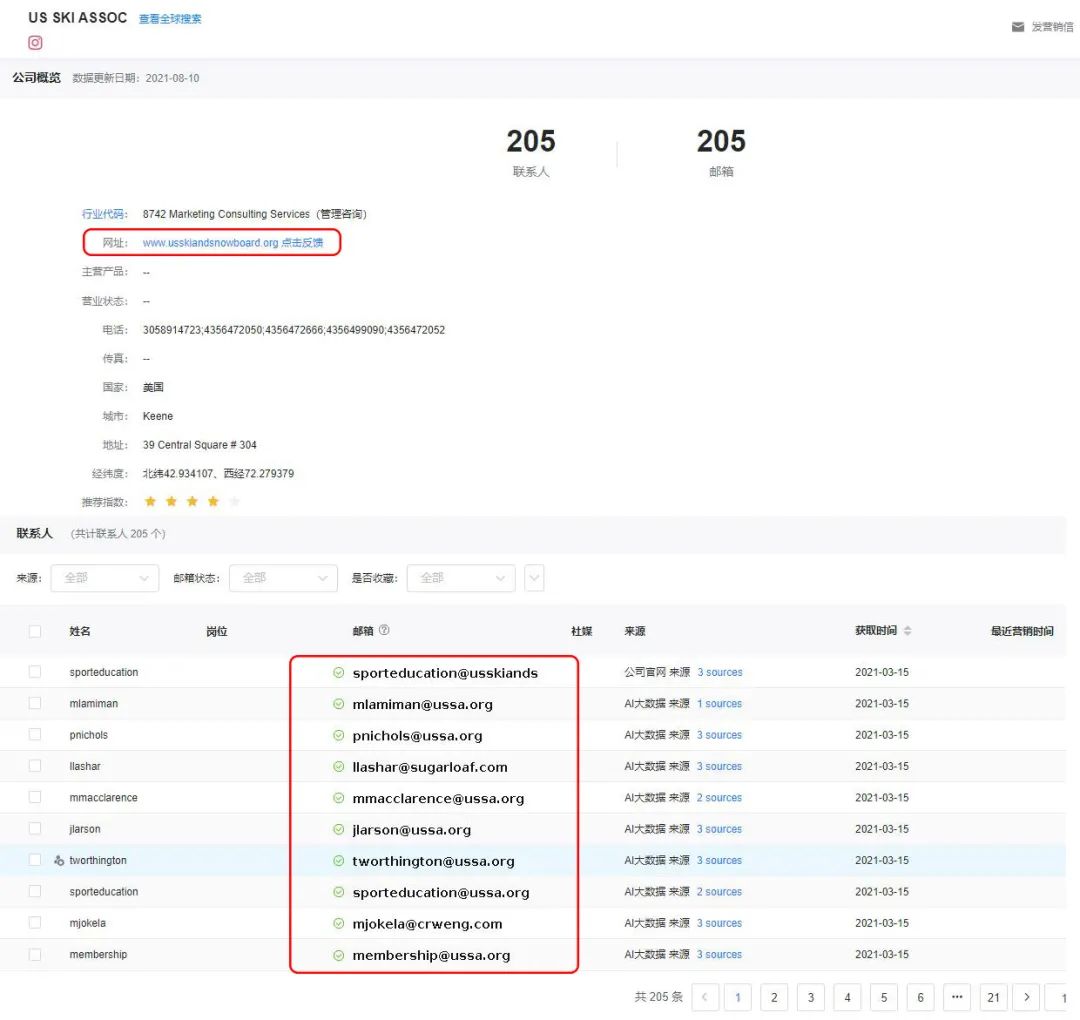Image resolution: width=1080 pixels, height=1020 pixels.
Task: Click verified icon next to pnichols@ussa.org
Action: (338, 736)
